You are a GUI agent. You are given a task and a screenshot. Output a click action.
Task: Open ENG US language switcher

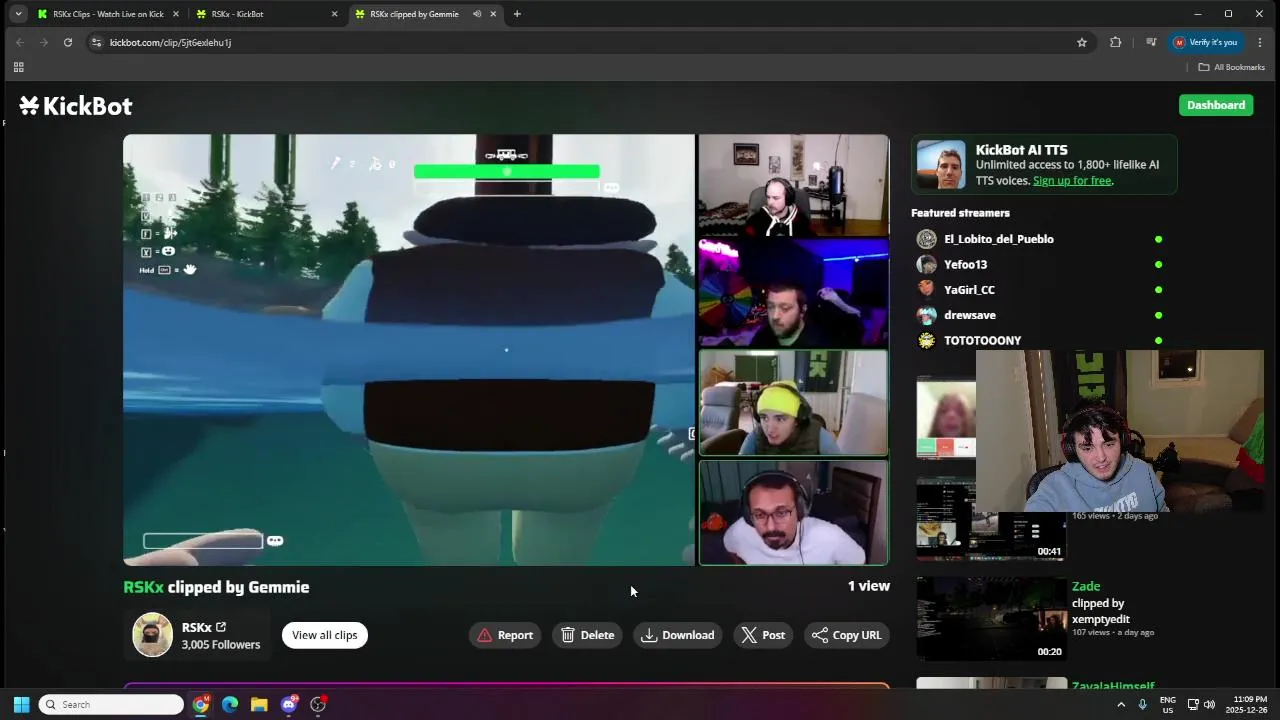pyautogui.click(x=1167, y=704)
